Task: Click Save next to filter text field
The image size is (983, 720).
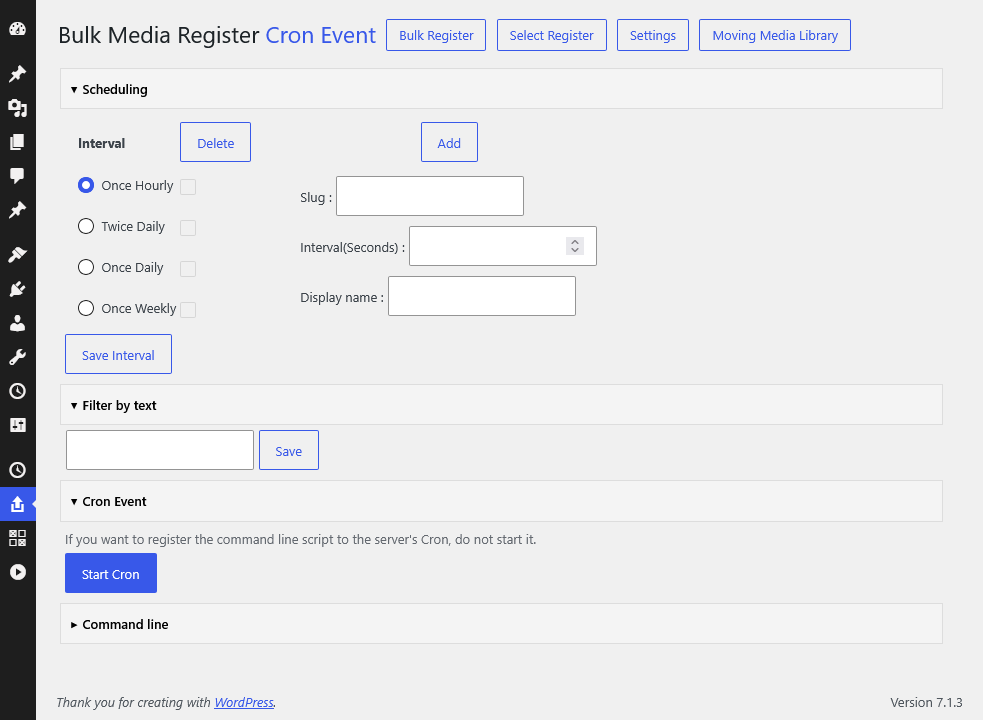Action: [289, 450]
